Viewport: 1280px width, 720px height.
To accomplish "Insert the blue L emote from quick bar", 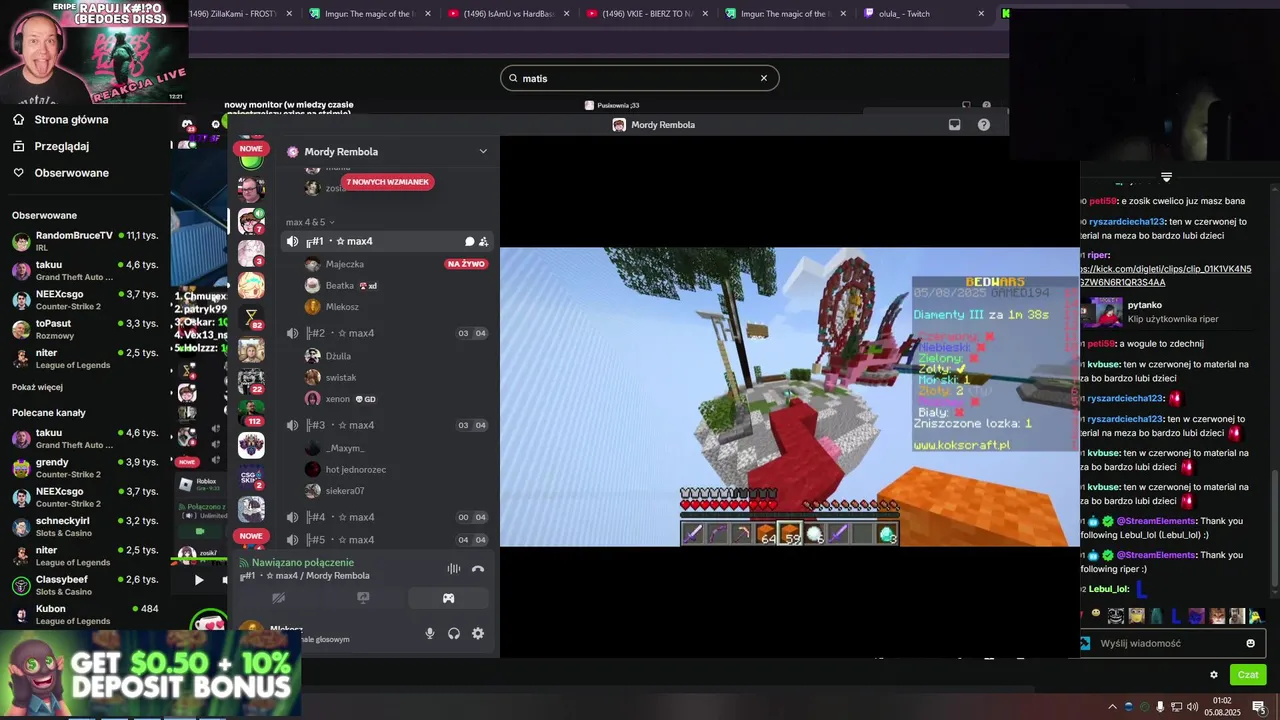I will pyautogui.click(x=1177, y=616).
